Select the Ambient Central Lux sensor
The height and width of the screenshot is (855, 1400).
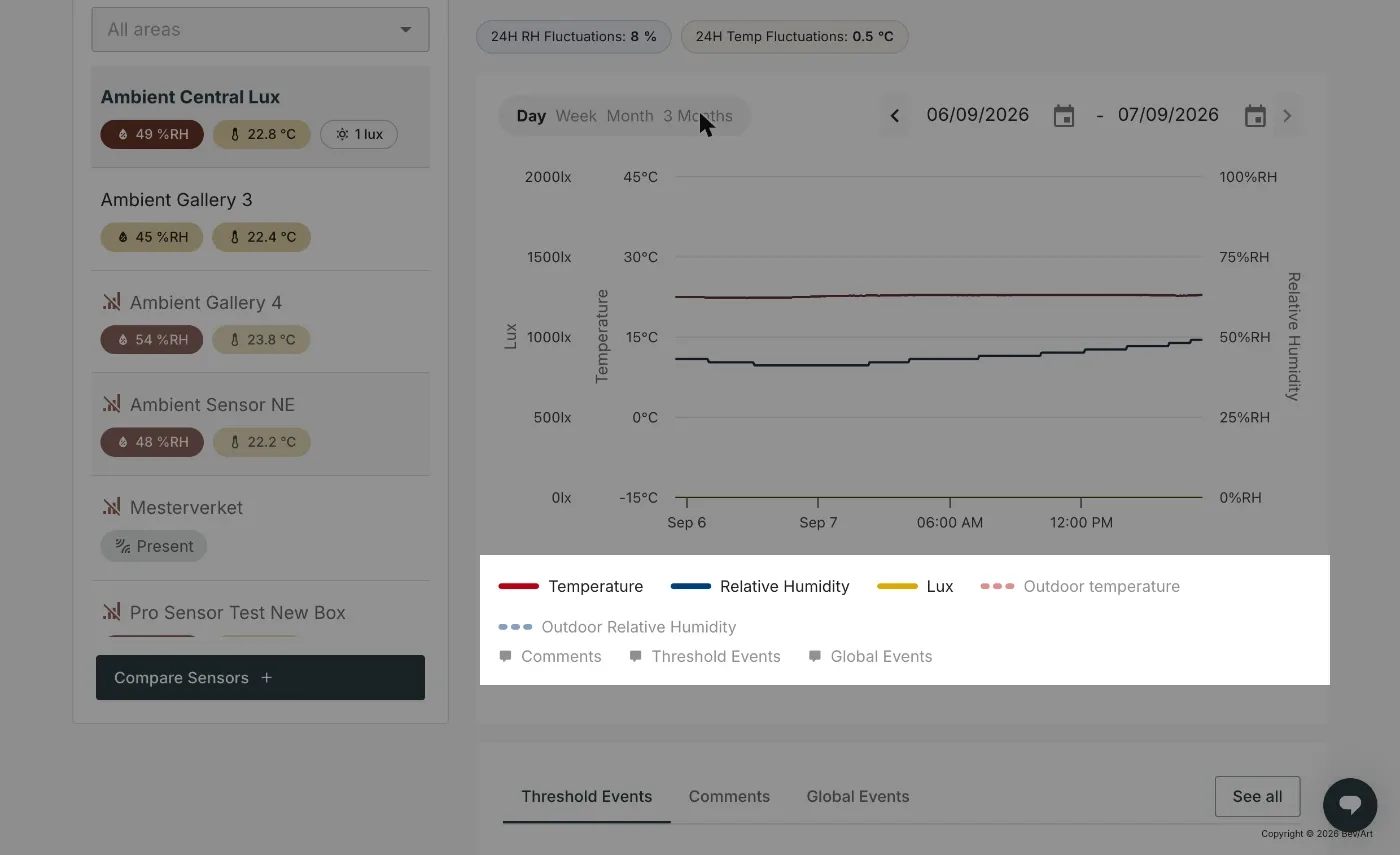coord(260,116)
